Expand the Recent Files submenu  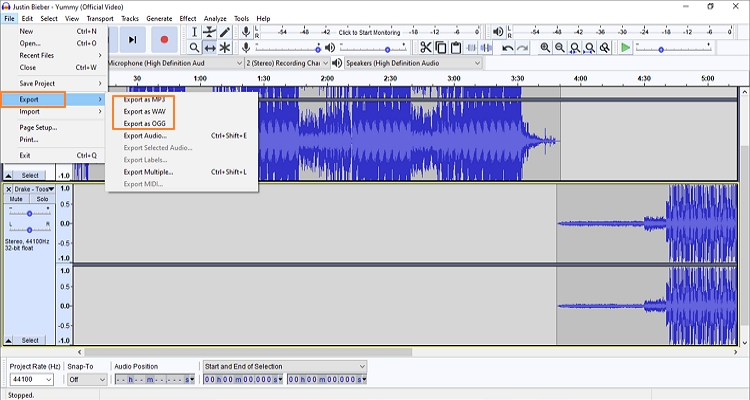(x=53, y=56)
